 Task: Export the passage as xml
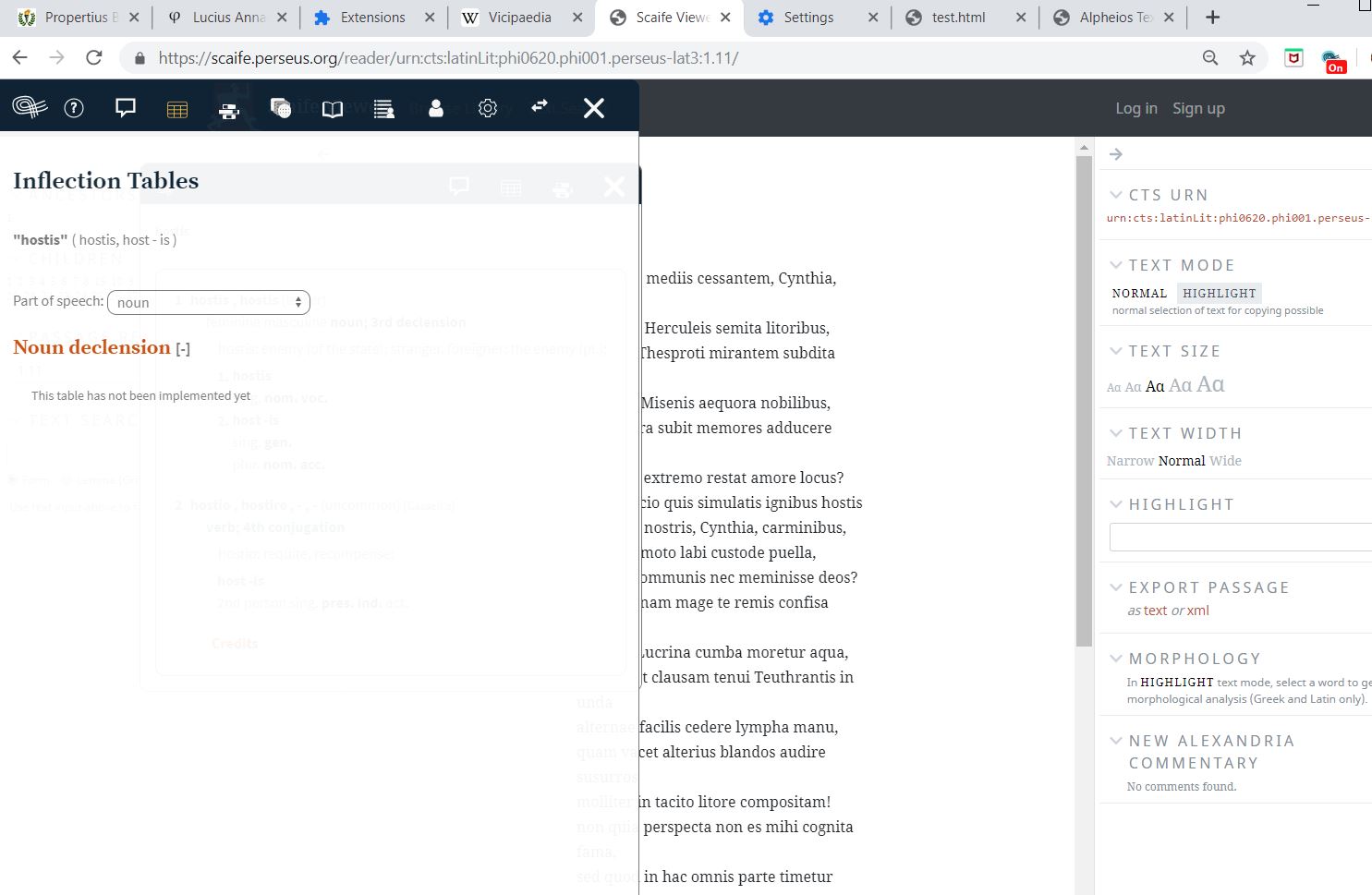tap(1198, 611)
